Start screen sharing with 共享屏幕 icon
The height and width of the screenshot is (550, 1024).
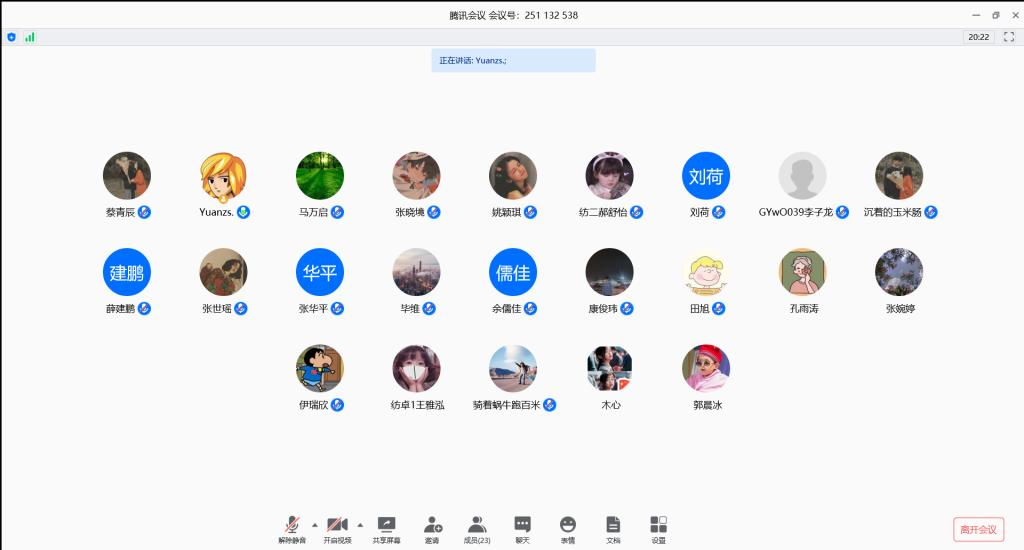386,527
